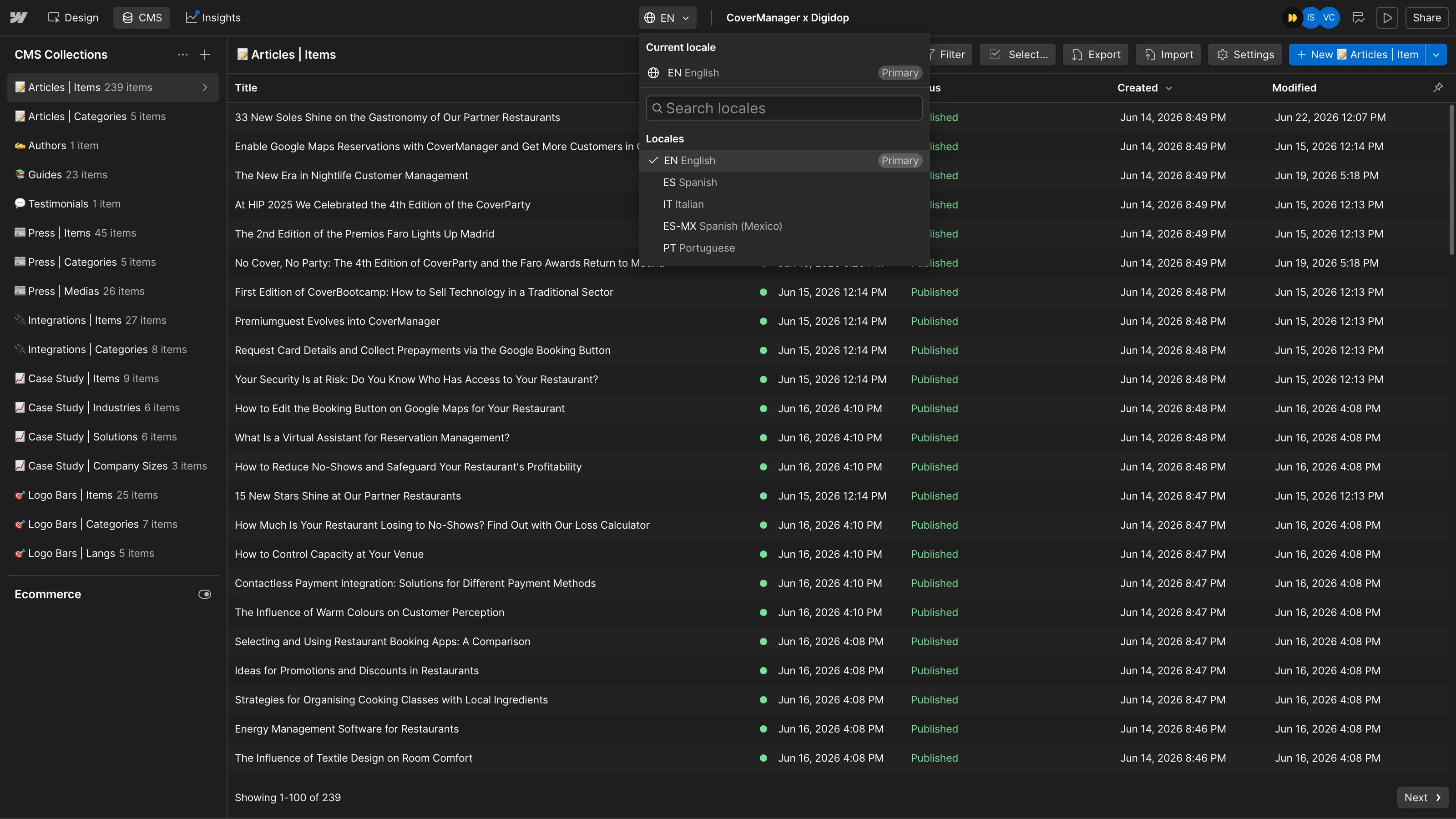Open "What Is a Virtual Assistant for Reservation Management?"
This screenshot has width=1456, height=819.
[x=372, y=437]
